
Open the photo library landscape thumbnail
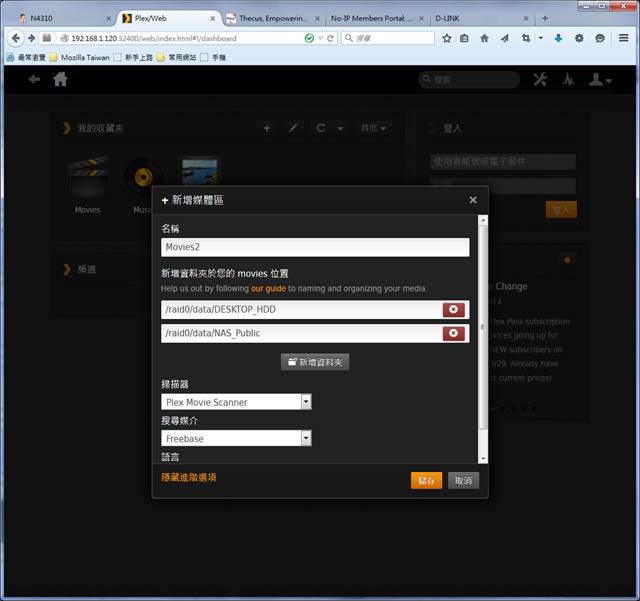click(200, 171)
